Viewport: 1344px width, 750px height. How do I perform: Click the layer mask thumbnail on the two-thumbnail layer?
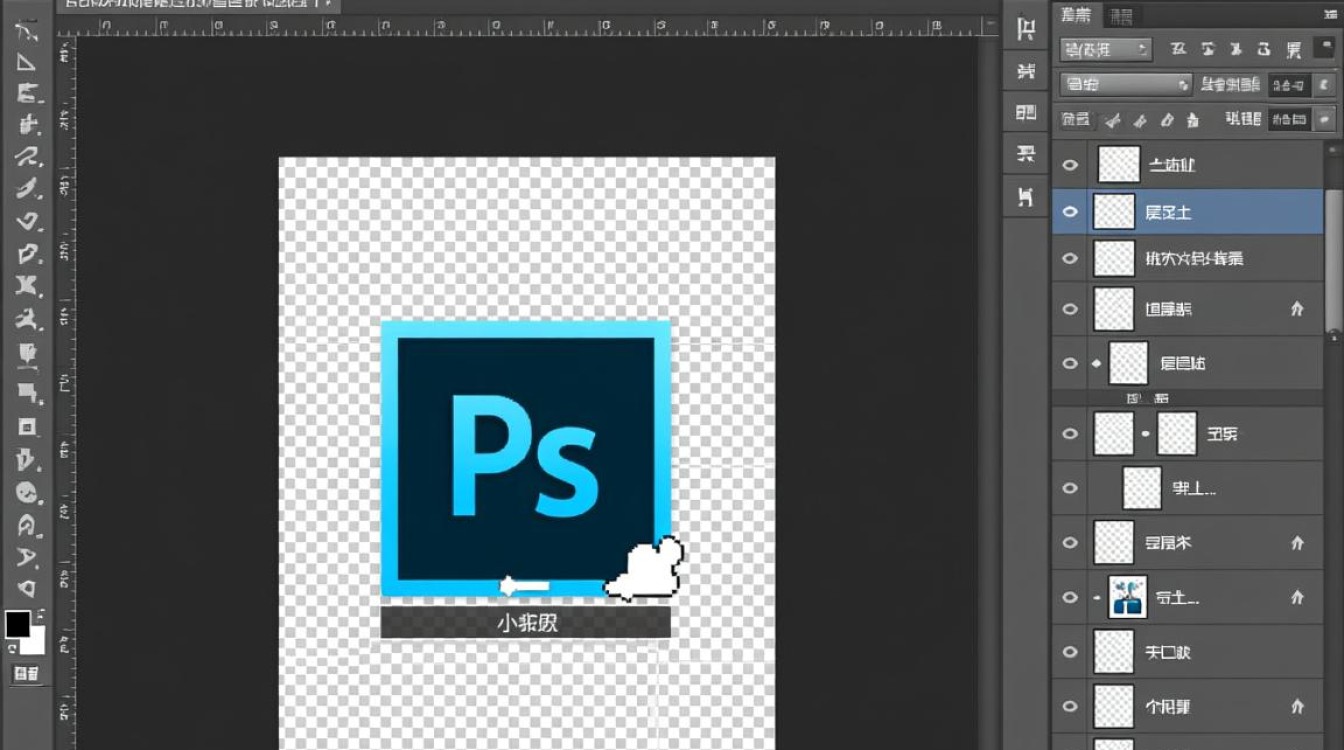coord(1176,434)
